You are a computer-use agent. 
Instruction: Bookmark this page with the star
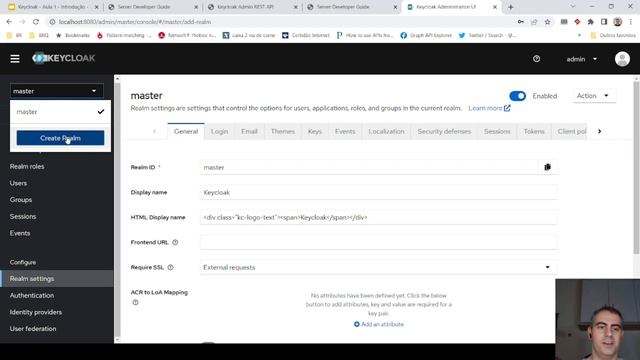[547, 22]
